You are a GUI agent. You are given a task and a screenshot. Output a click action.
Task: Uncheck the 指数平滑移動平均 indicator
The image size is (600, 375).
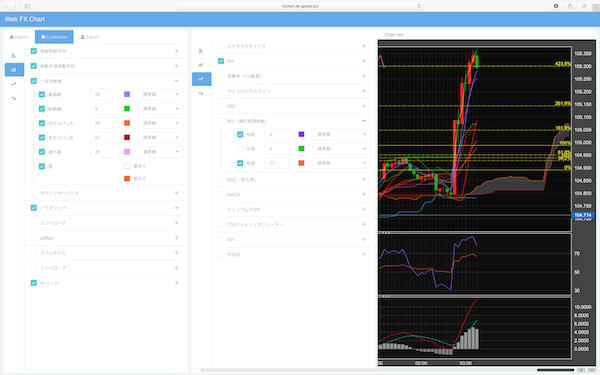(x=34, y=66)
